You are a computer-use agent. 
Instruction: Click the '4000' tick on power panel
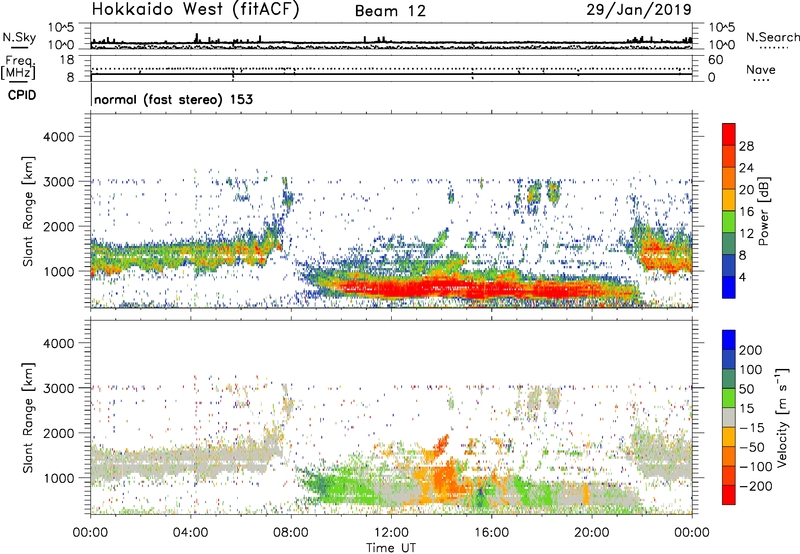(58, 137)
